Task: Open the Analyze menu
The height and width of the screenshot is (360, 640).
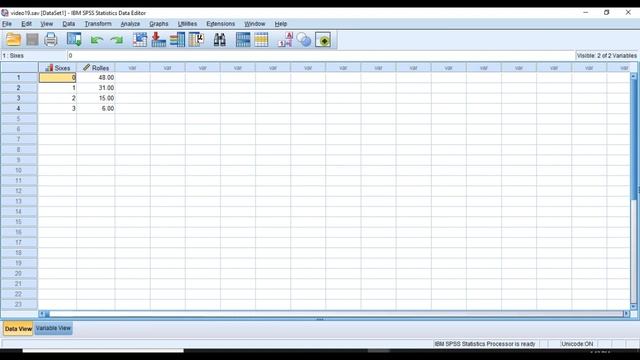Action: (130, 24)
